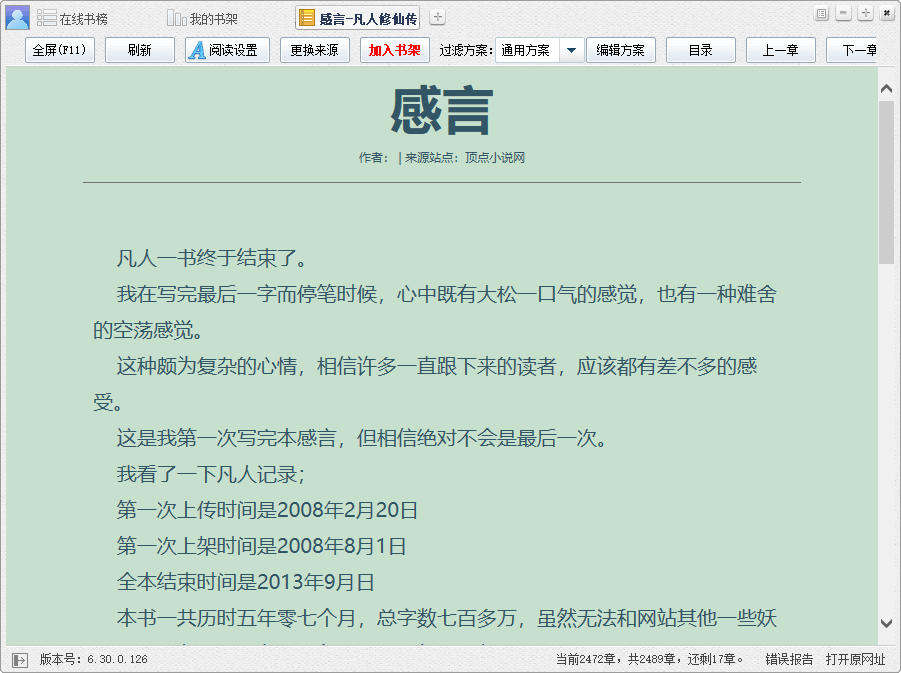Click 刷新 to refresh the chapter
The width and height of the screenshot is (901, 673).
[139, 50]
